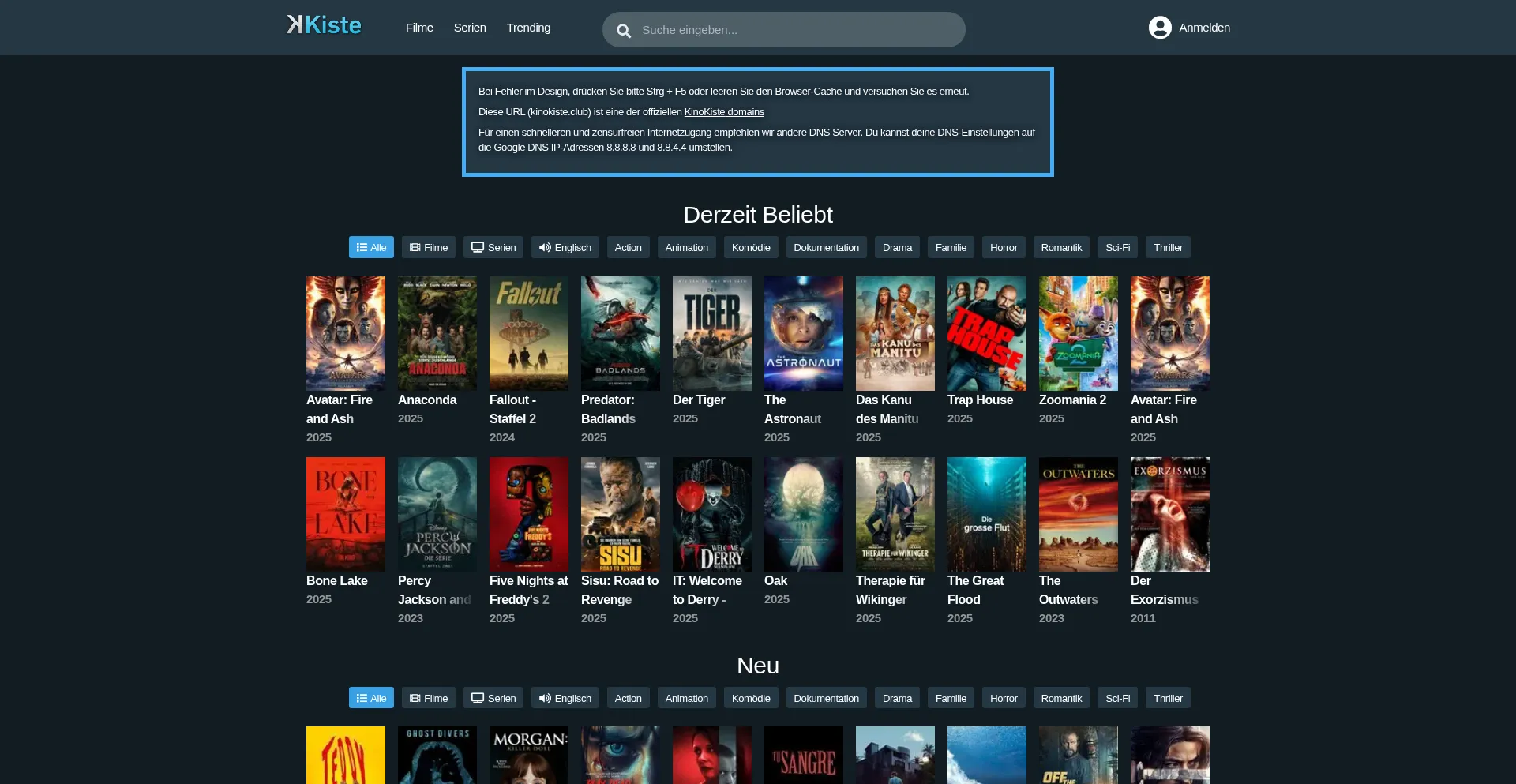
Task: Open the Sangre poster in Neu
Action: tap(804, 756)
